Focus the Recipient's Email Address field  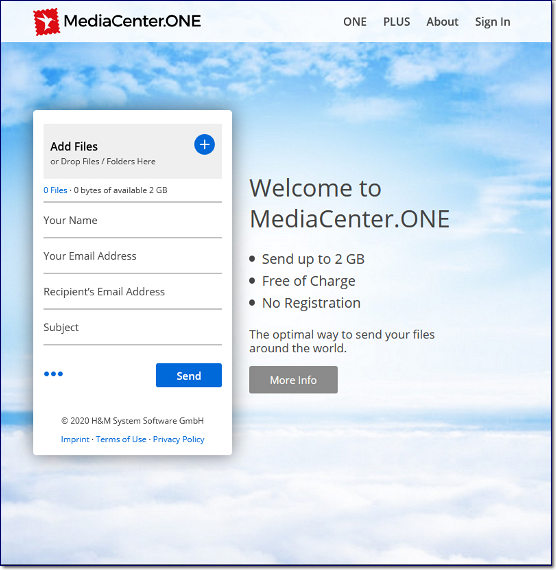coord(132,292)
